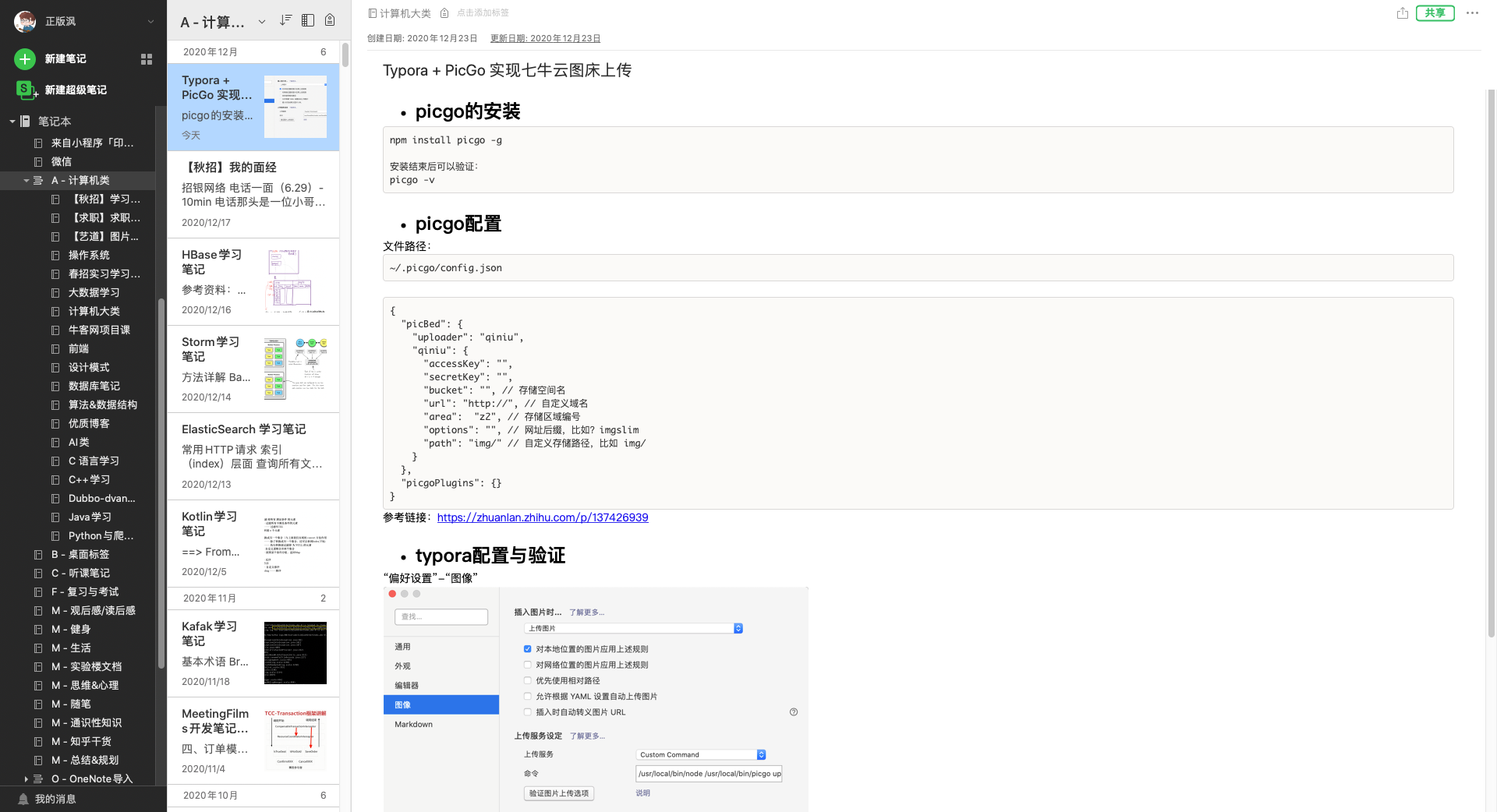This screenshot has height=812, width=1497.
Task: Collapse the 笔记本 section in the sidebar
Action: [x=12, y=121]
